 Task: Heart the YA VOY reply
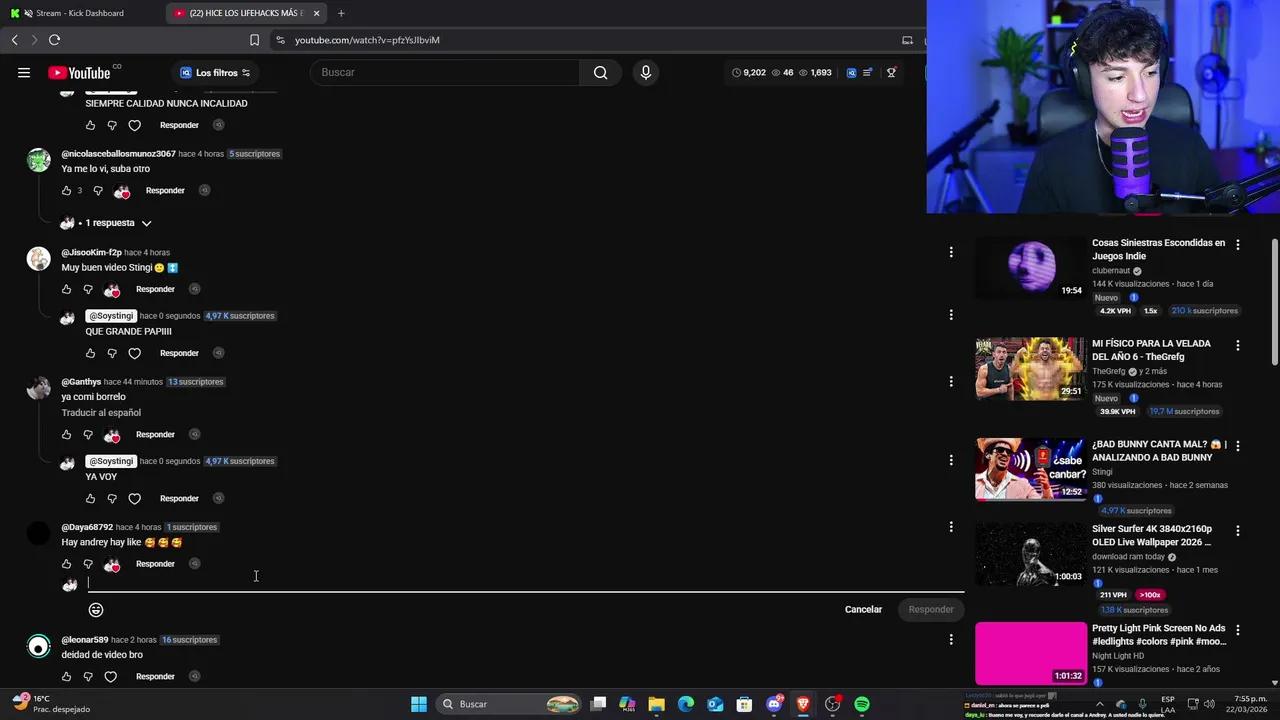point(135,498)
